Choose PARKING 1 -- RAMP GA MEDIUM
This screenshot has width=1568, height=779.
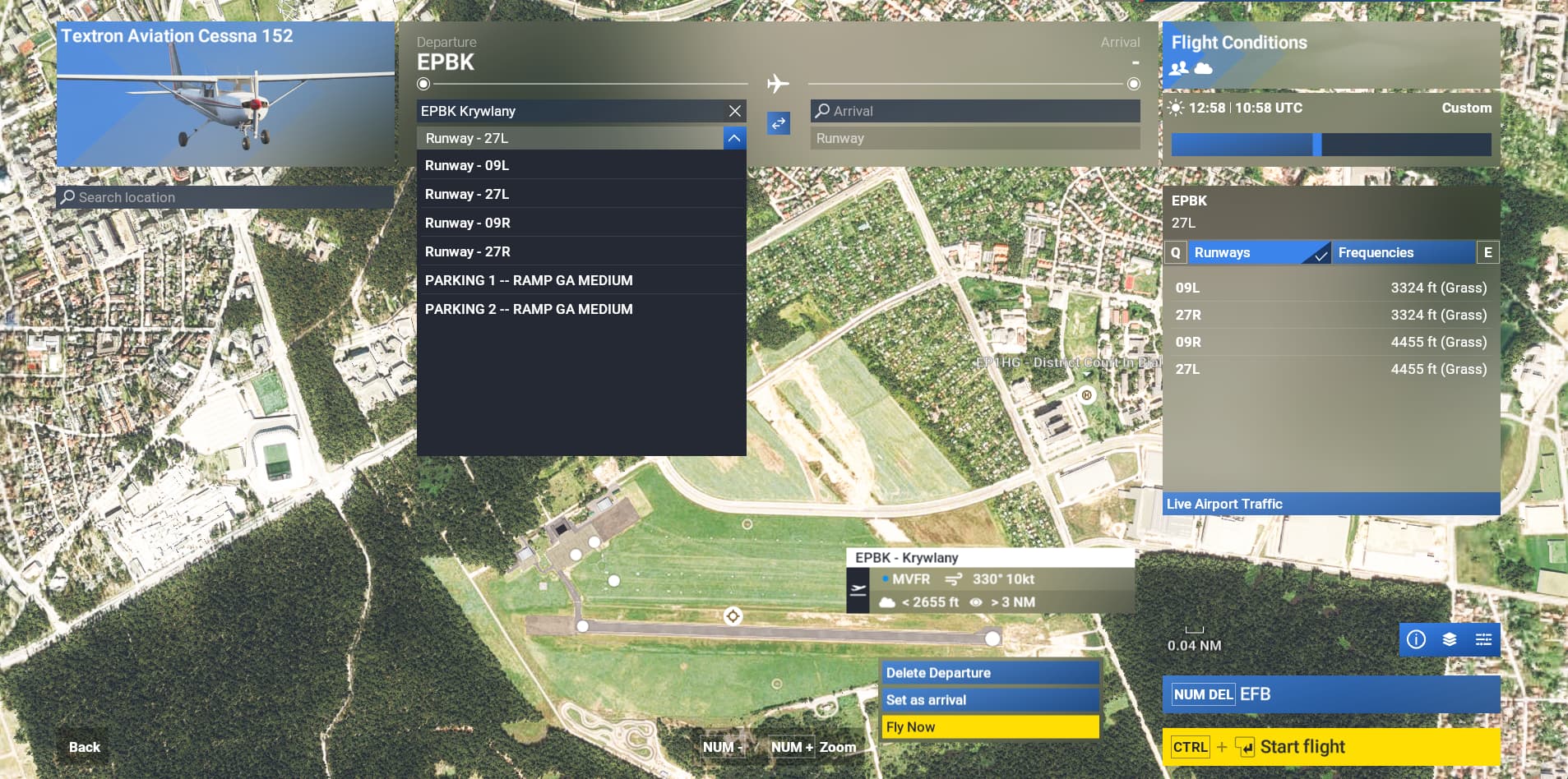pyautogui.click(x=581, y=280)
